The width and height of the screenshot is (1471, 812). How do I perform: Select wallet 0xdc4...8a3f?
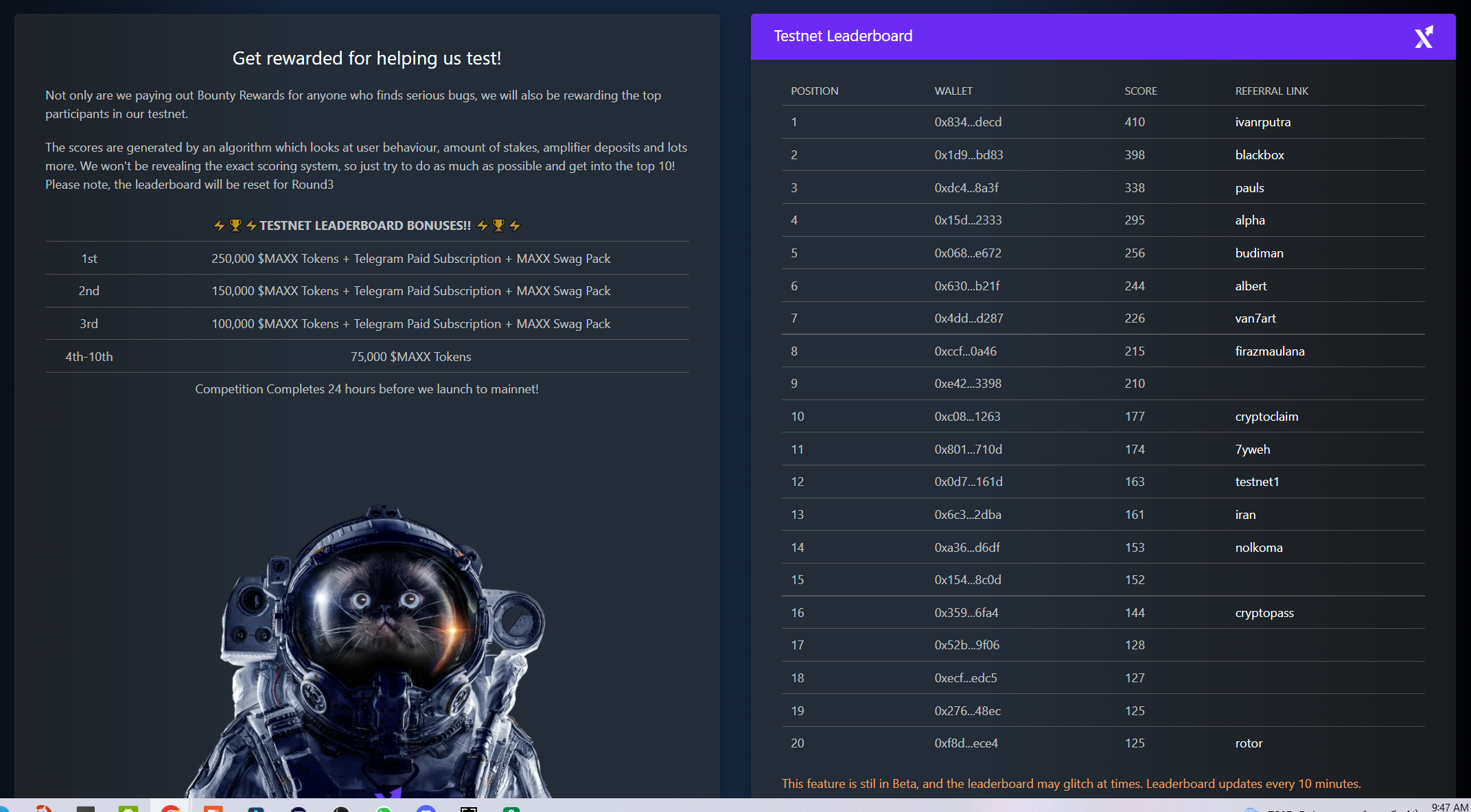pos(966,188)
